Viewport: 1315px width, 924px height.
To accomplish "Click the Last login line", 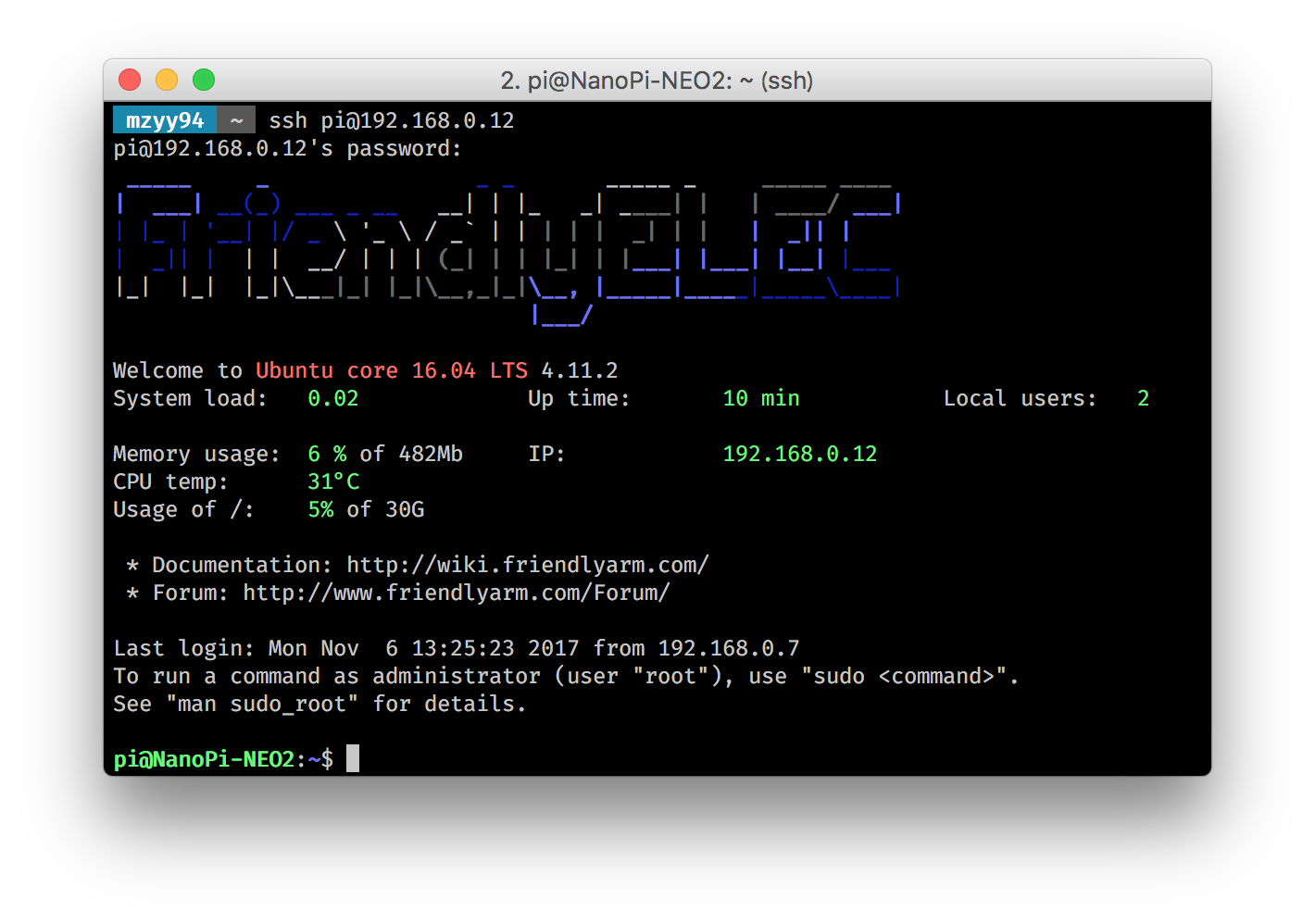I will click(x=457, y=648).
